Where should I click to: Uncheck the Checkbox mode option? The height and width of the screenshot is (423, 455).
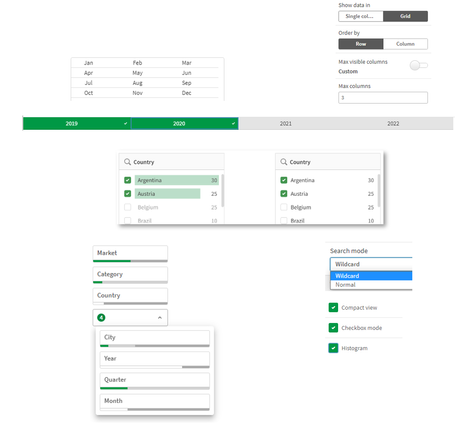pyautogui.click(x=333, y=328)
